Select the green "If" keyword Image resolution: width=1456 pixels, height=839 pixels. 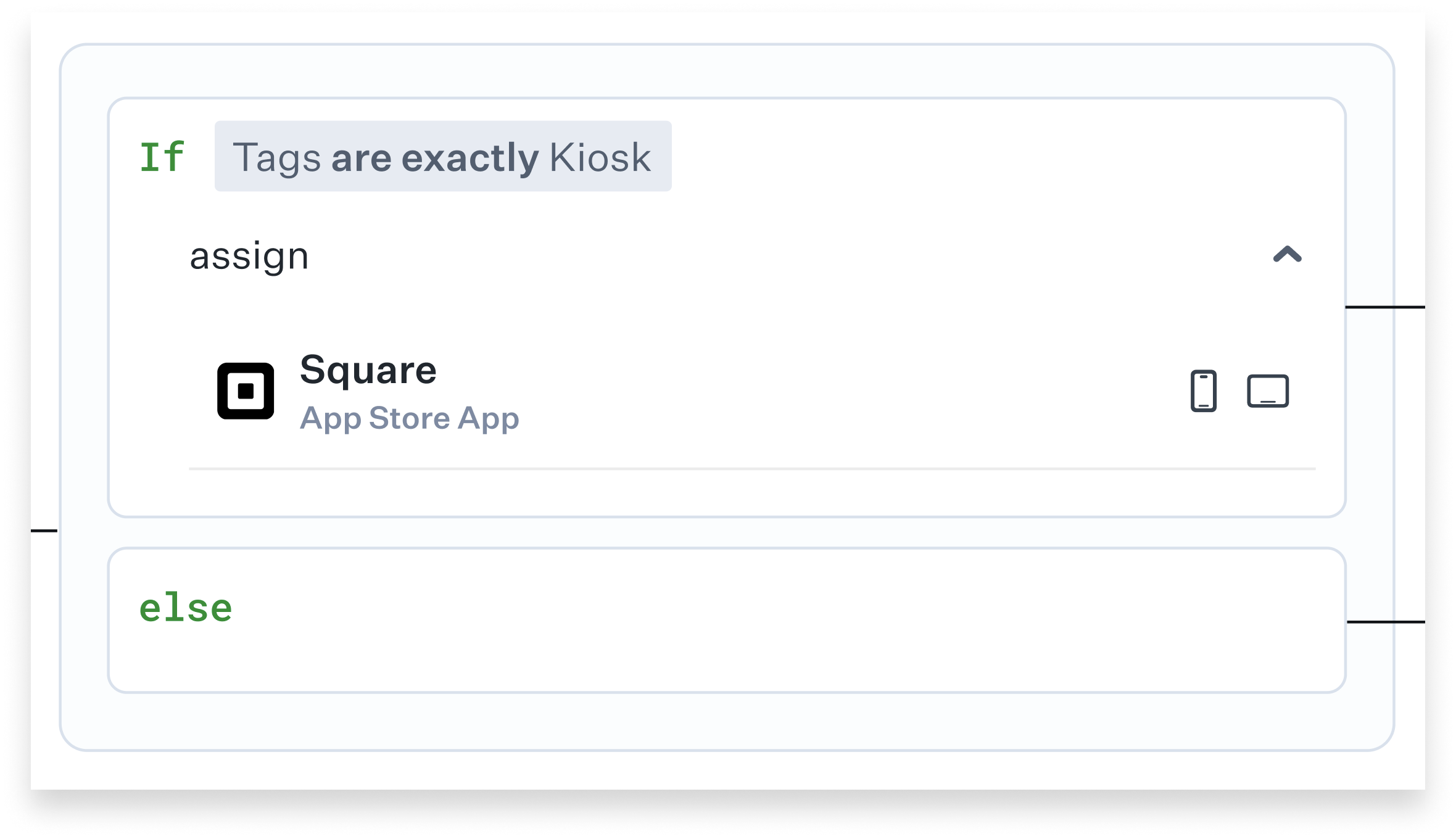(162, 157)
